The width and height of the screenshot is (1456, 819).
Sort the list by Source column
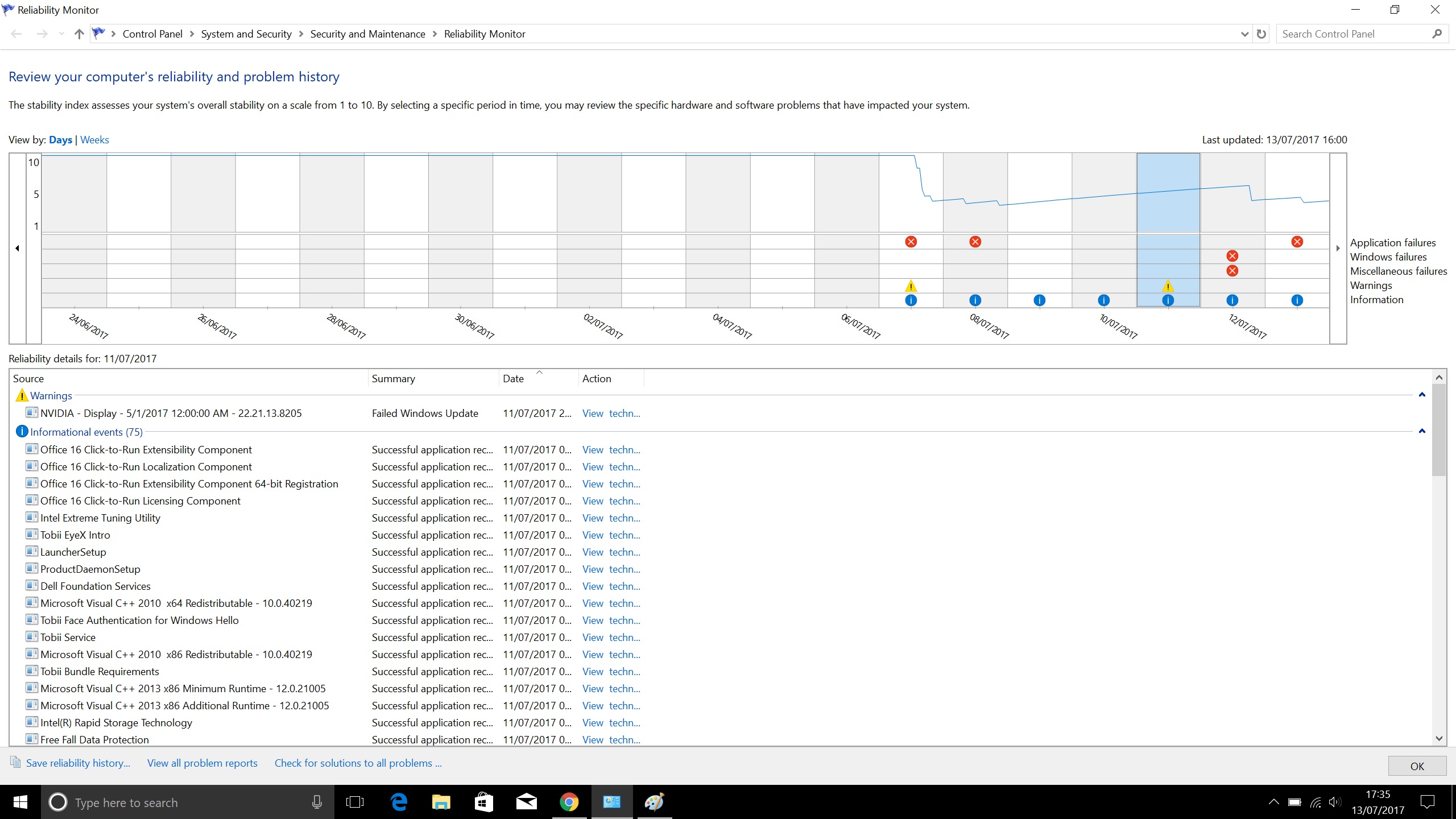(x=188, y=378)
